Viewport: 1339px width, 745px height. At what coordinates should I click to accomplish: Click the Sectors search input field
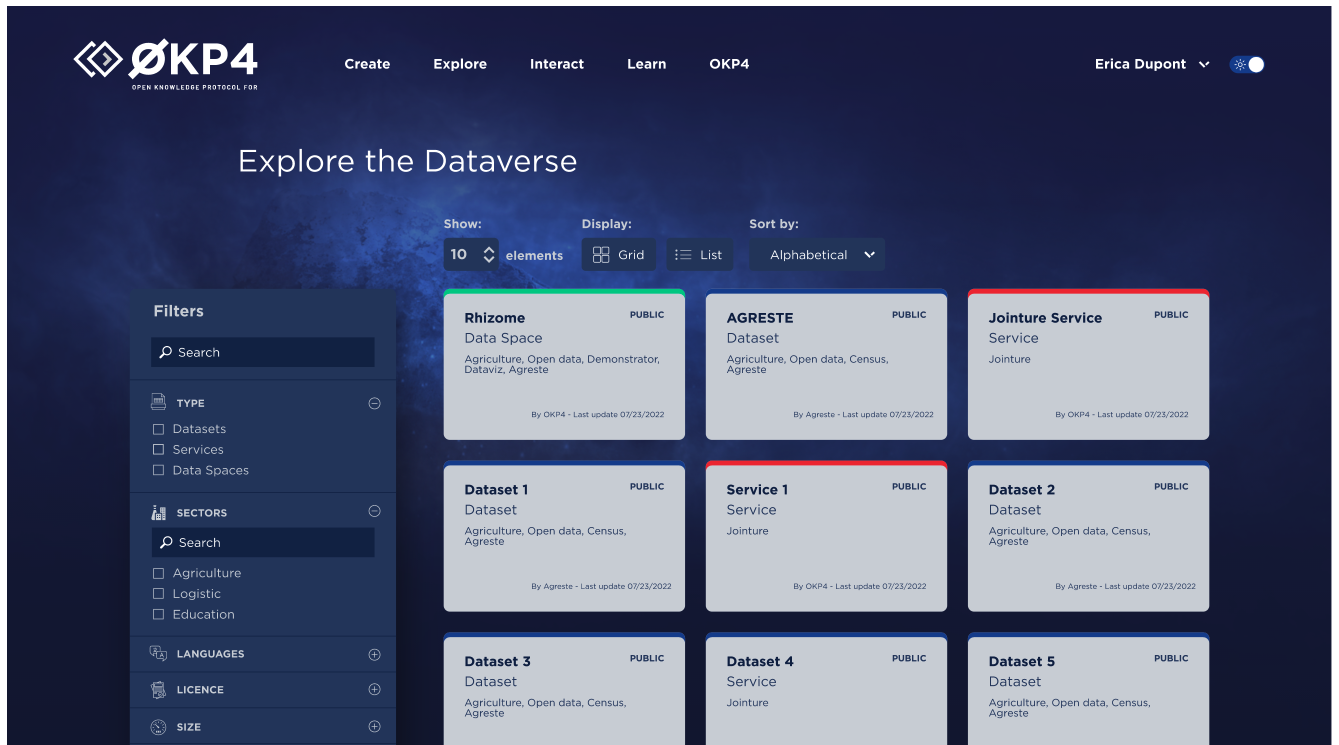pyautogui.click(x=263, y=542)
